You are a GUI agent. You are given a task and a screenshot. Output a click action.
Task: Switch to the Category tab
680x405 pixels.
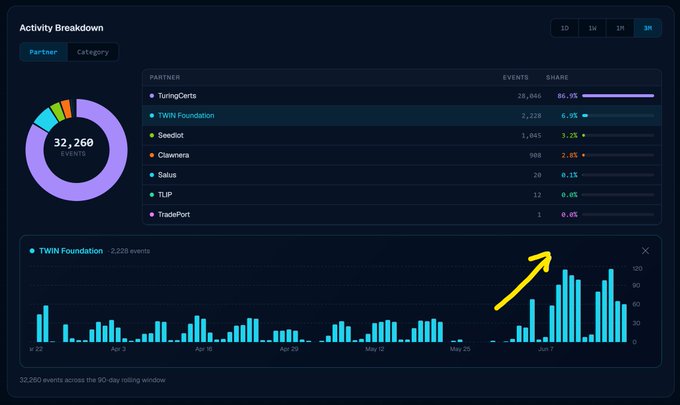point(93,52)
